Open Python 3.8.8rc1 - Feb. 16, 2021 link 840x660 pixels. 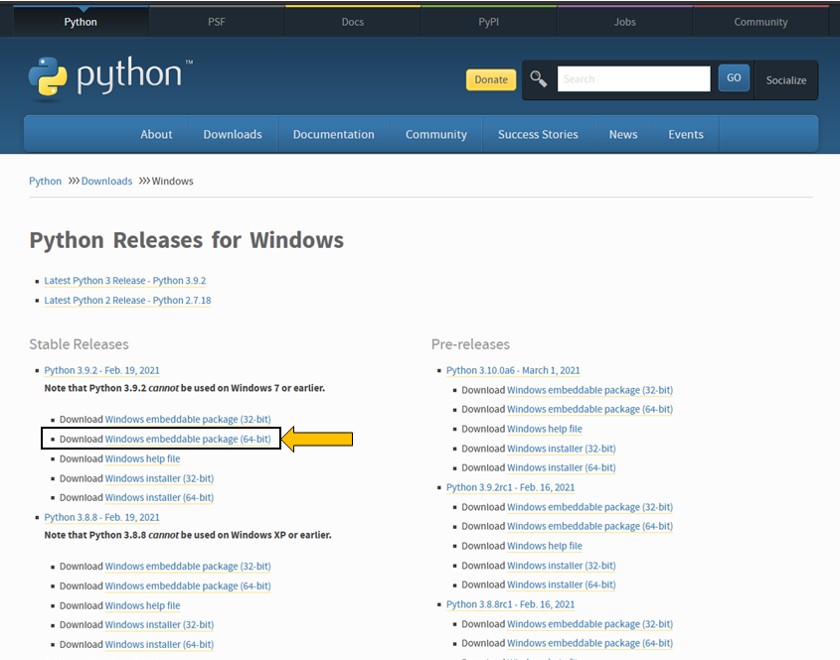(510, 604)
